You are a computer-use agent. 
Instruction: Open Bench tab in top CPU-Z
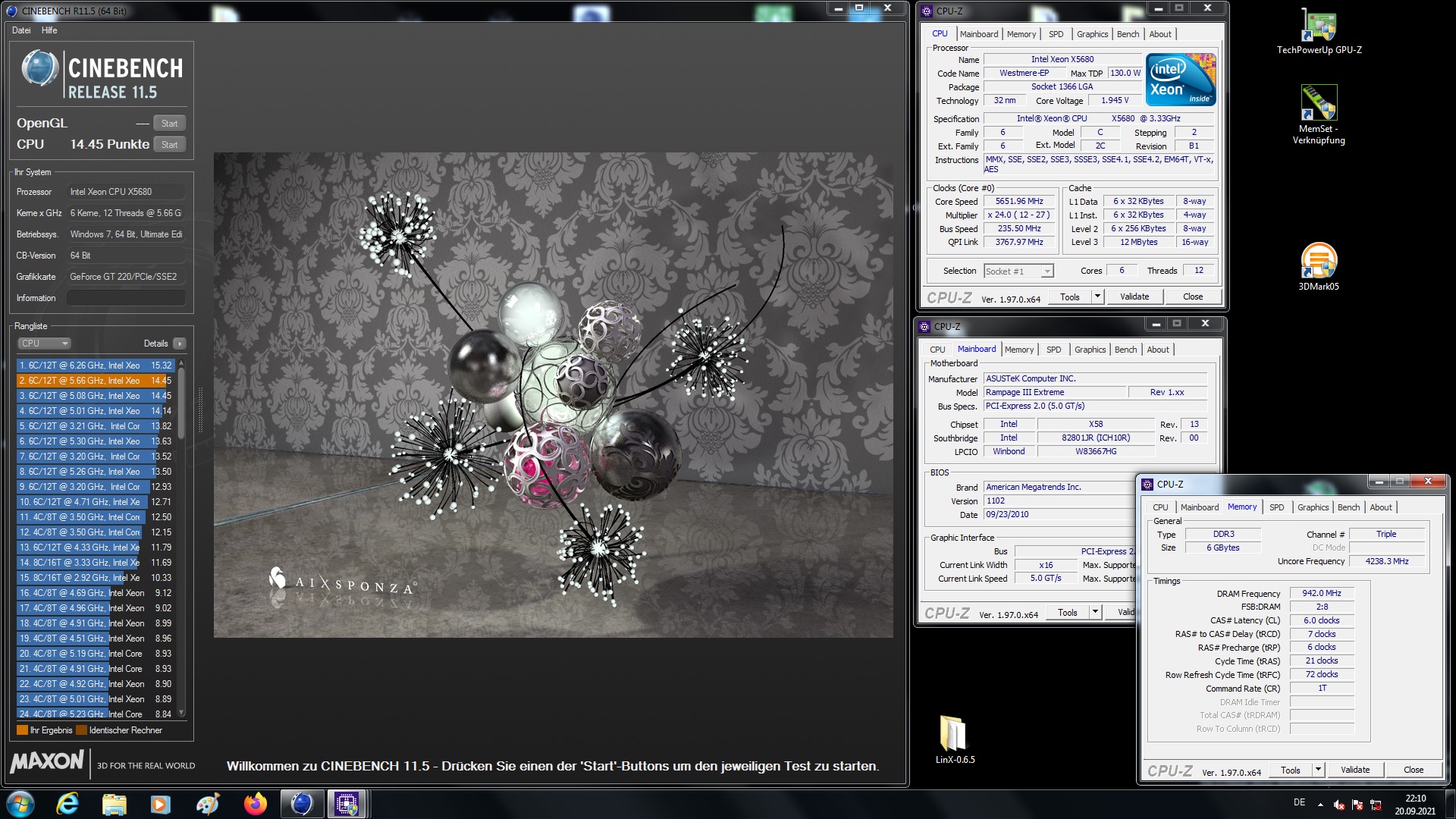[x=1128, y=34]
